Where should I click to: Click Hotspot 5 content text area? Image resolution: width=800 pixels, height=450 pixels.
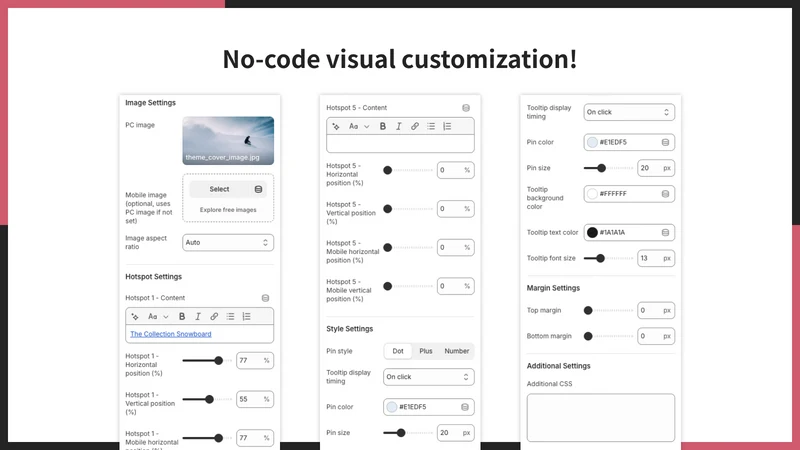[x=401, y=144]
